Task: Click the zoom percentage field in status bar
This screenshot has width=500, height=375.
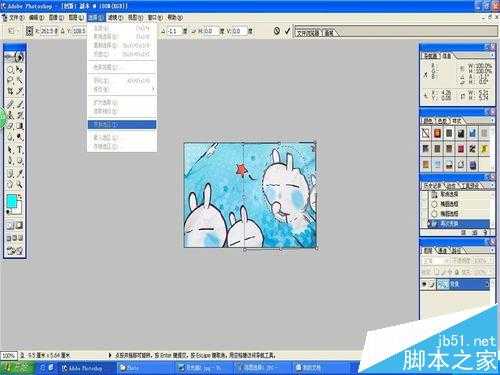Action: pyautogui.click(x=8, y=355)
